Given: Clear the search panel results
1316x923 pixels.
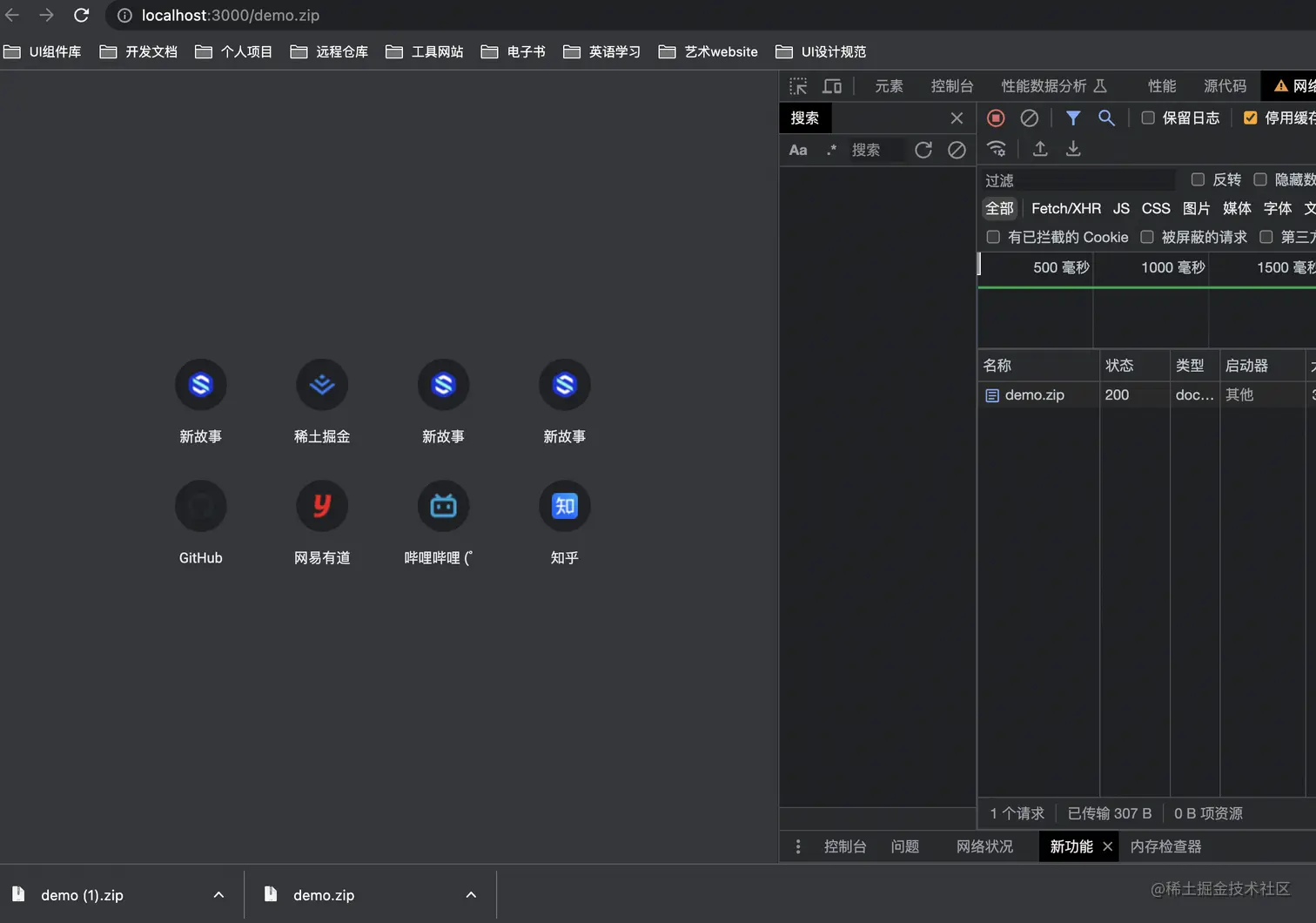Looking at the screenshot, I should pos(957,150).
